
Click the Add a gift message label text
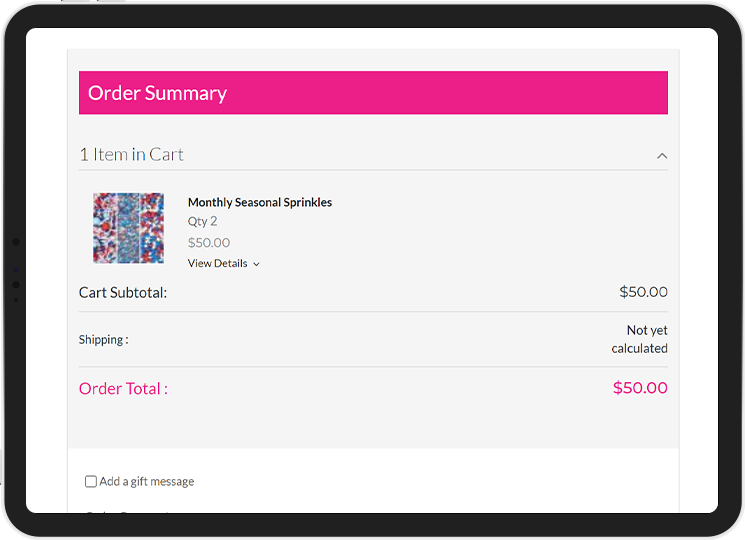point(147,482)
